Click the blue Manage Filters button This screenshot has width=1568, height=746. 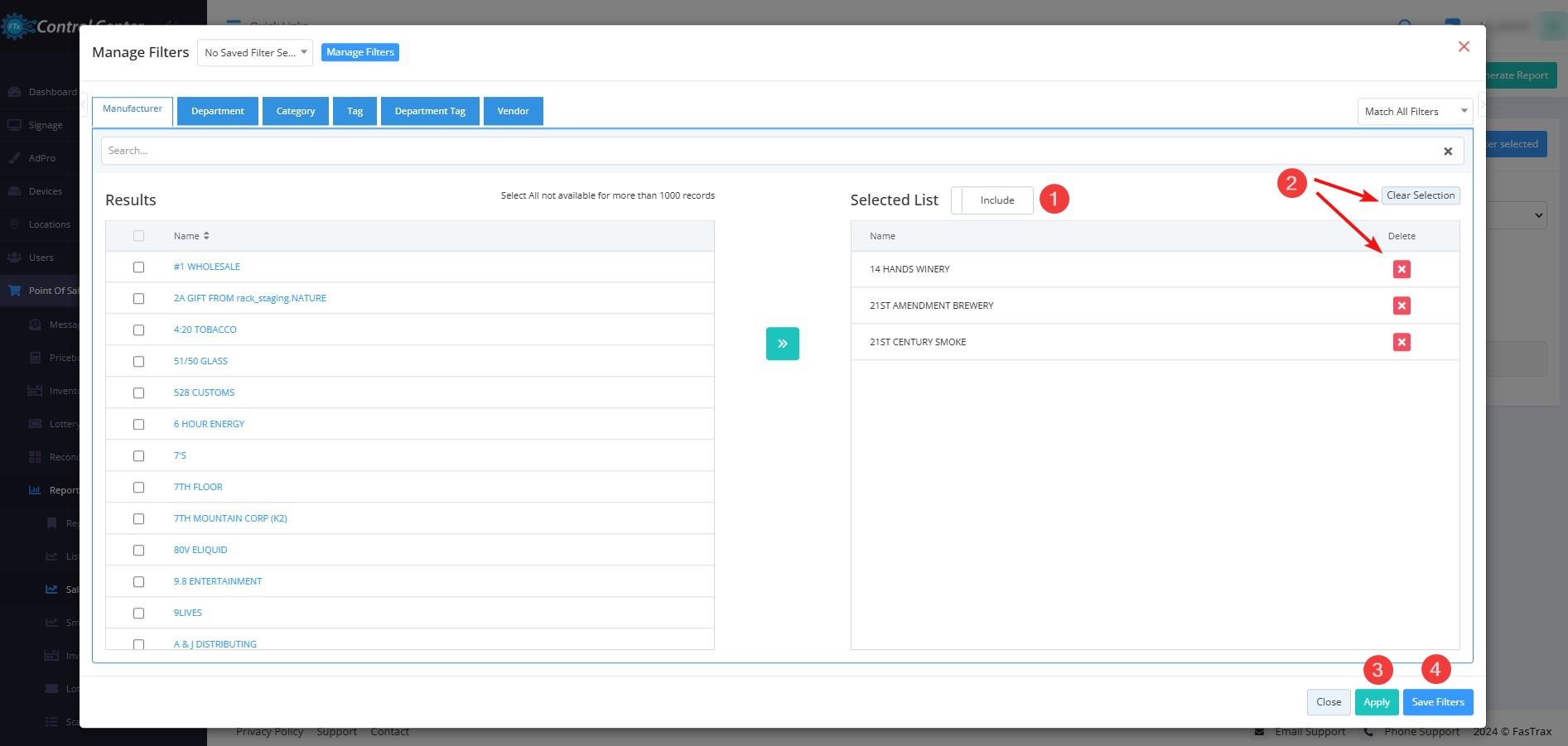360,52
